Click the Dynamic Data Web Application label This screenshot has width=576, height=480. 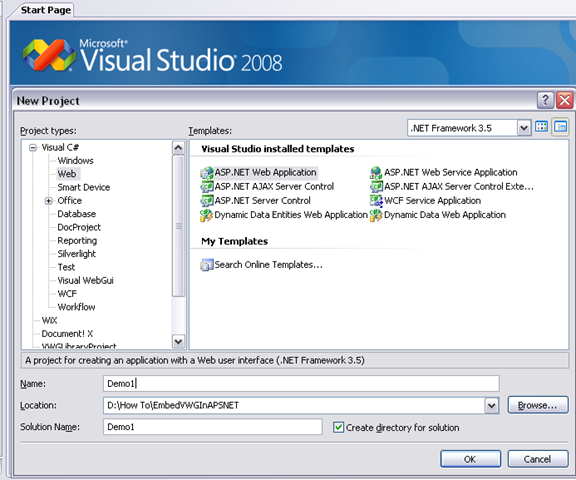[445, 215]
